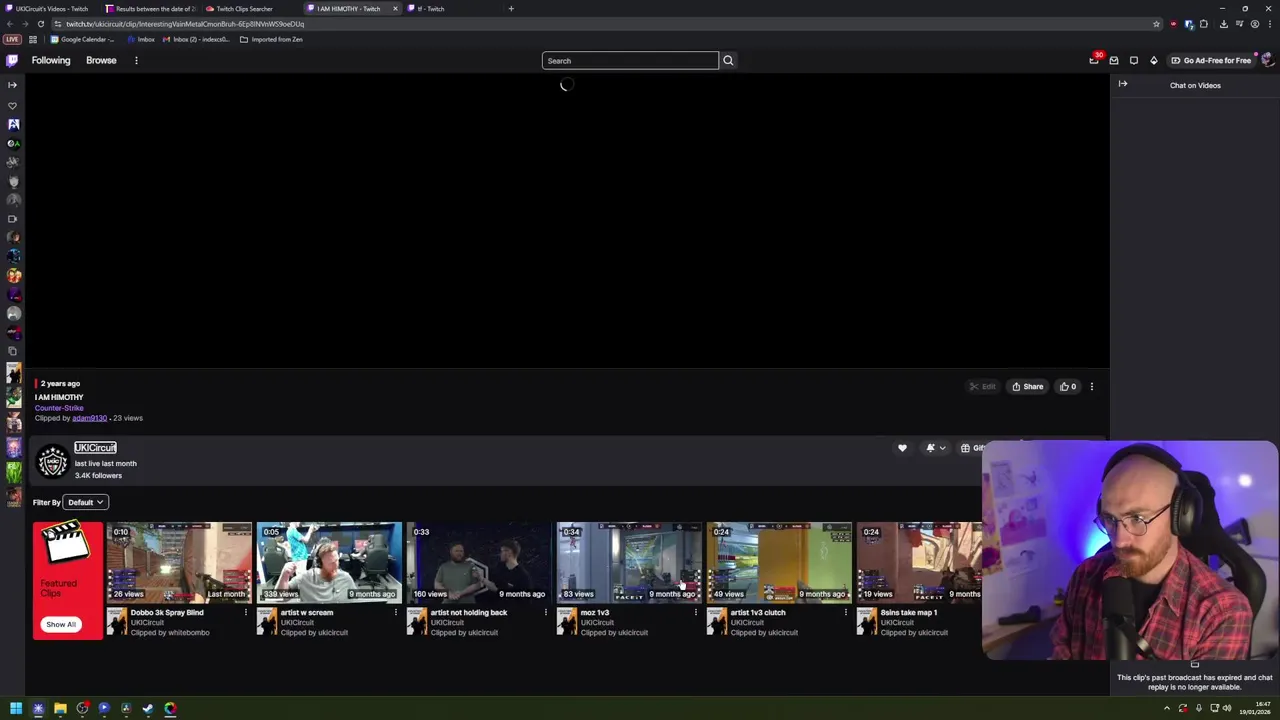Expand the left sidebar with arrow
1280x720 pixels.
12,85
